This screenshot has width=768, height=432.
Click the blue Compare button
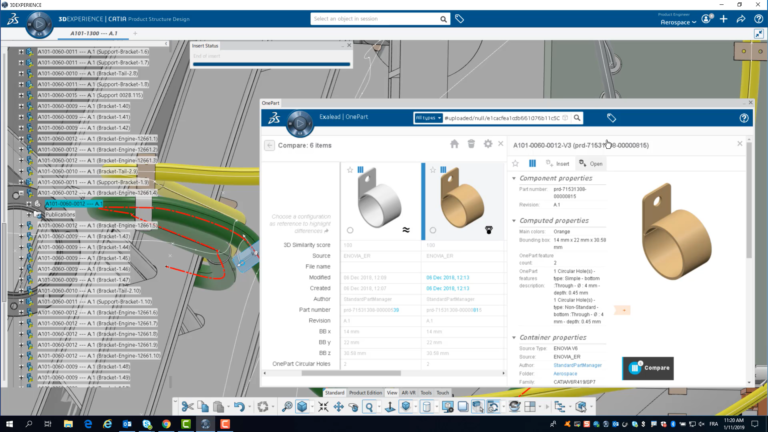tap(648, 368)
